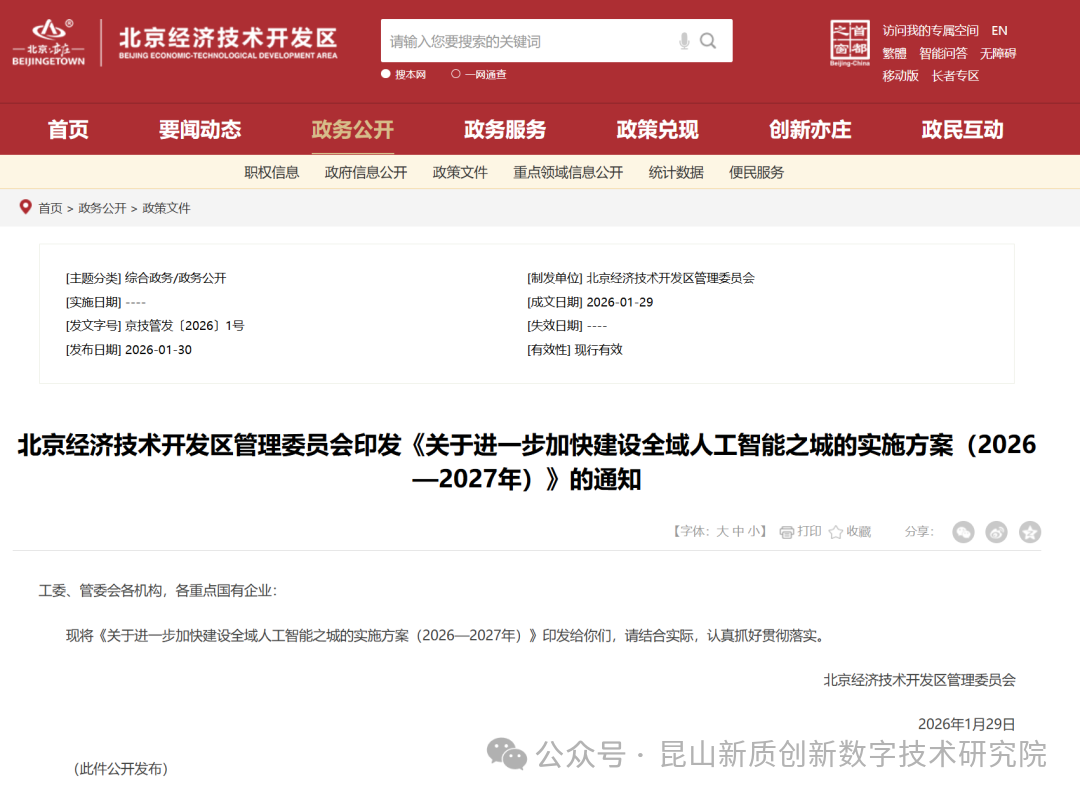Click the 首页 breadcrumb link
The image size is (1080, 797).
[50, 208]
